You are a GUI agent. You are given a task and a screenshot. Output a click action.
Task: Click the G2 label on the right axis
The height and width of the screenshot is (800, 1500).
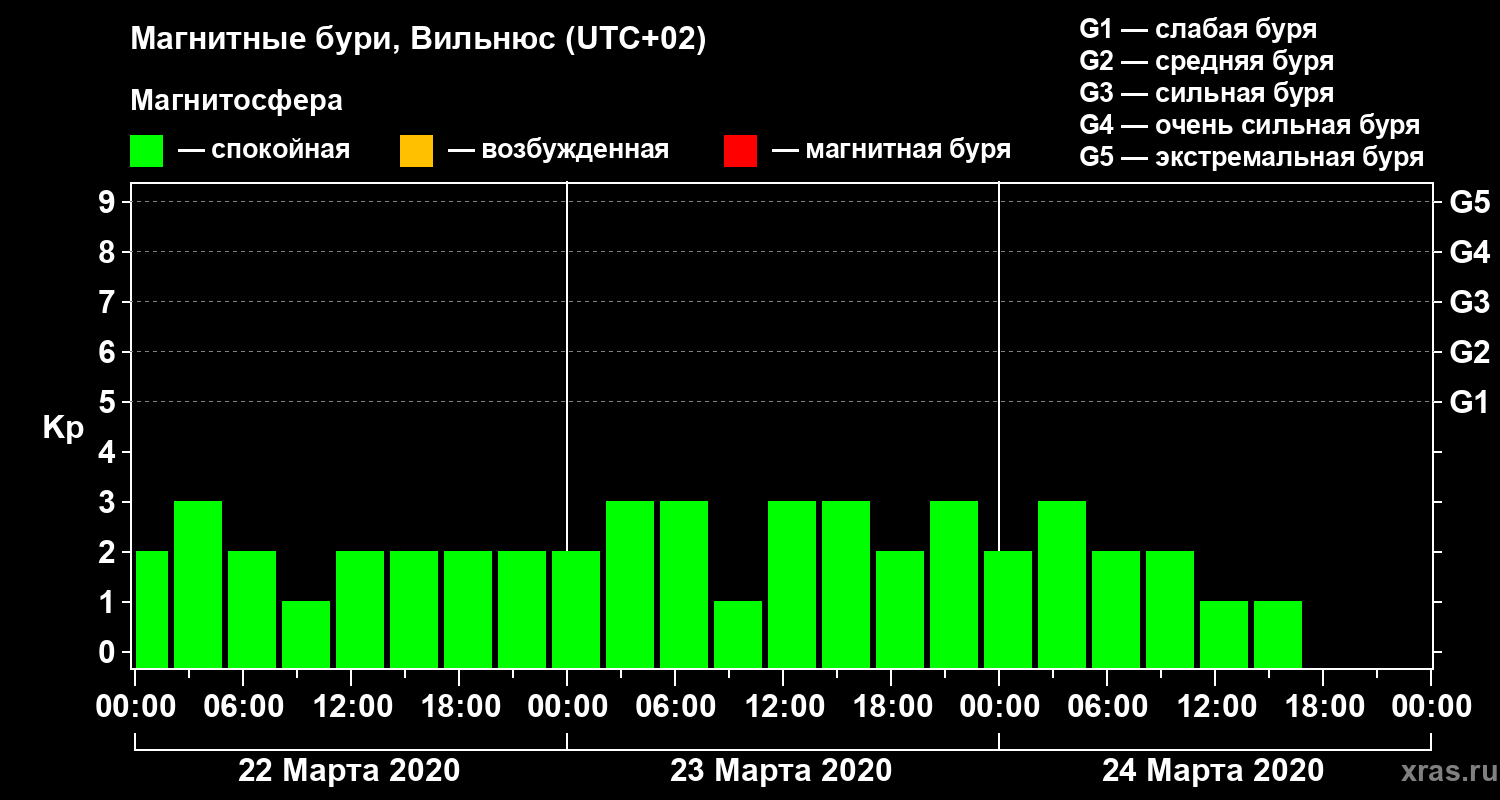click(x=1469, y=352)
